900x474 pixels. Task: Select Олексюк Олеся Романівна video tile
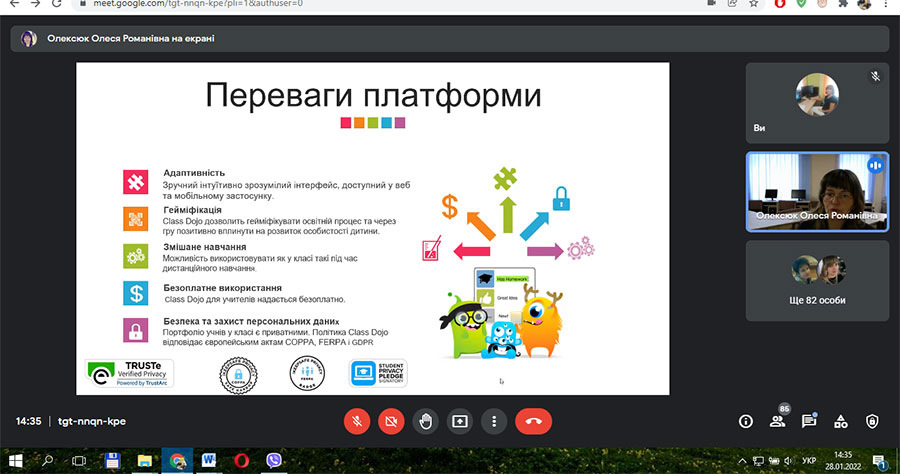[817, 192]
